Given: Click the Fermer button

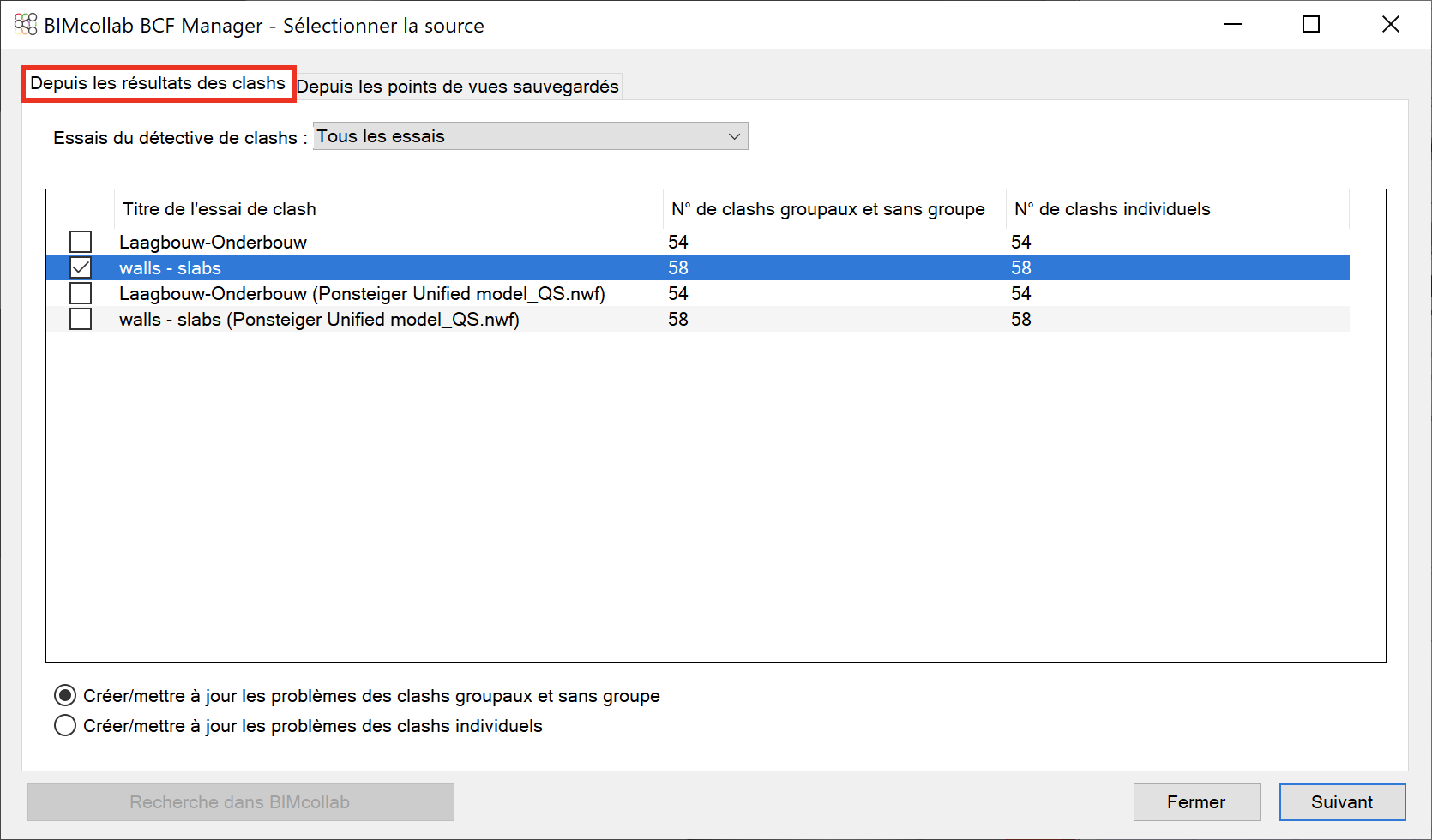Looking at the screenshot, I should tap(1196, 802).
